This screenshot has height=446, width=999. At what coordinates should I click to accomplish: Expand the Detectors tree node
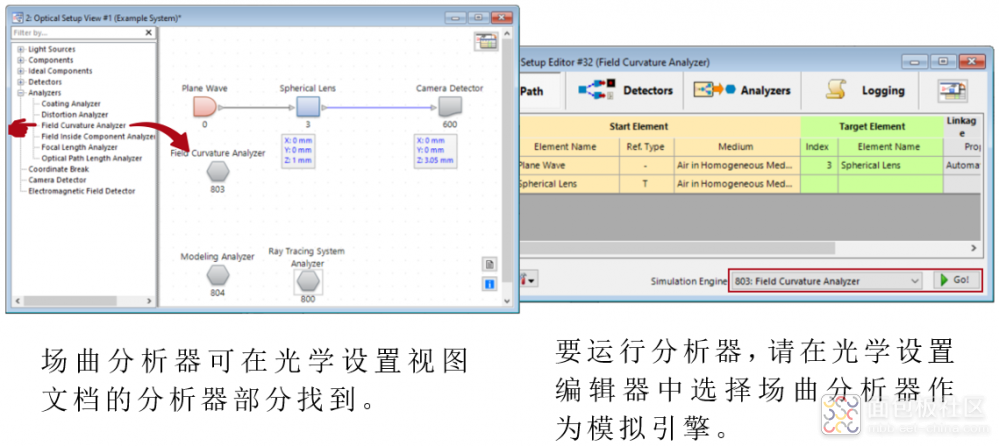pyautogui.click(x=21, y=82)
